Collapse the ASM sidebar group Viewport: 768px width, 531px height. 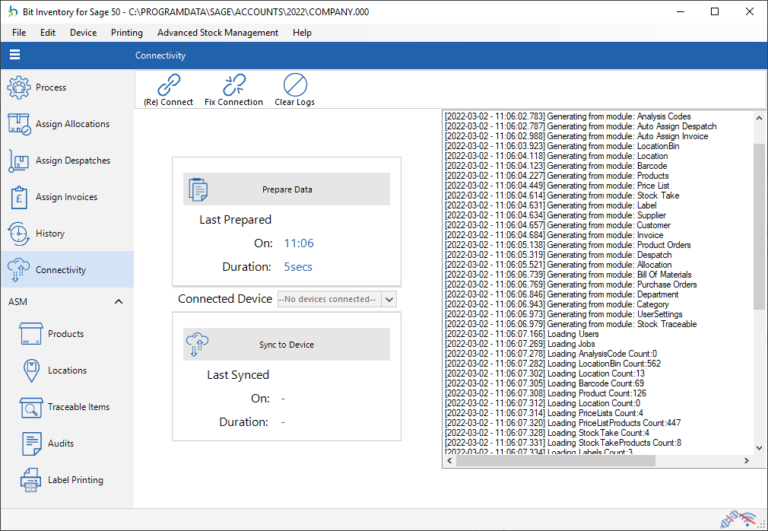(117, 301)
